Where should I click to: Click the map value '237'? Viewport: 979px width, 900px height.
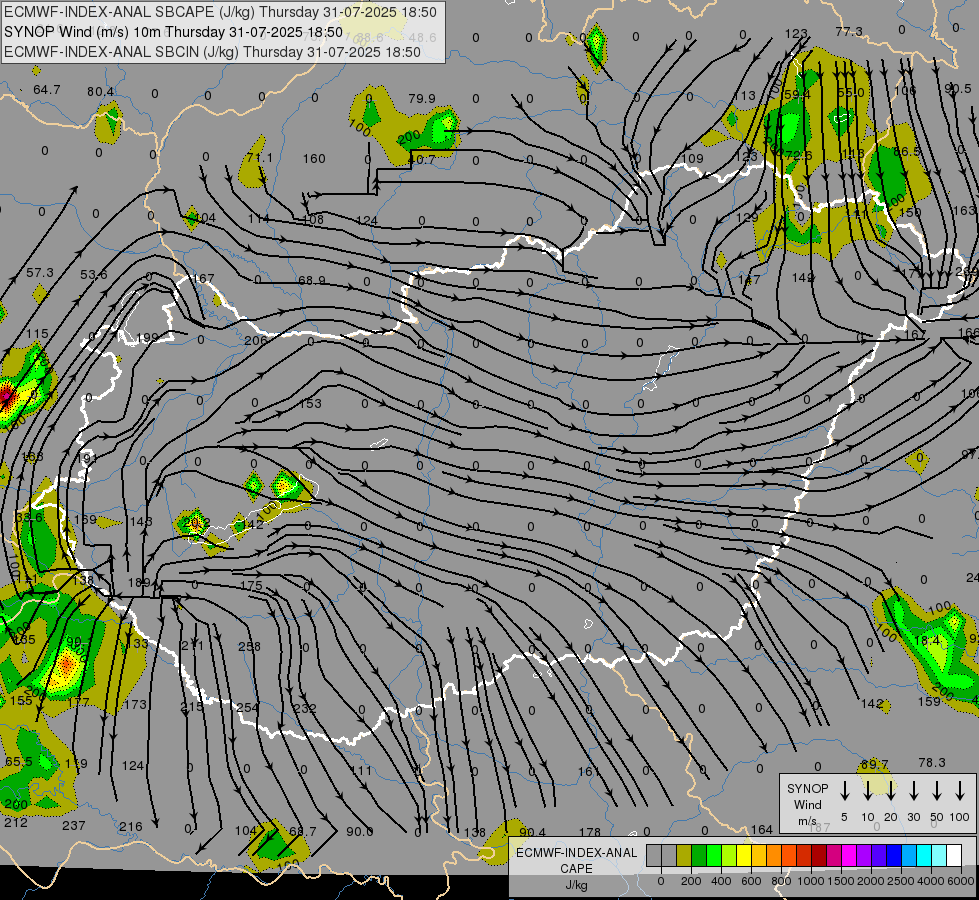tap(74, 826)
